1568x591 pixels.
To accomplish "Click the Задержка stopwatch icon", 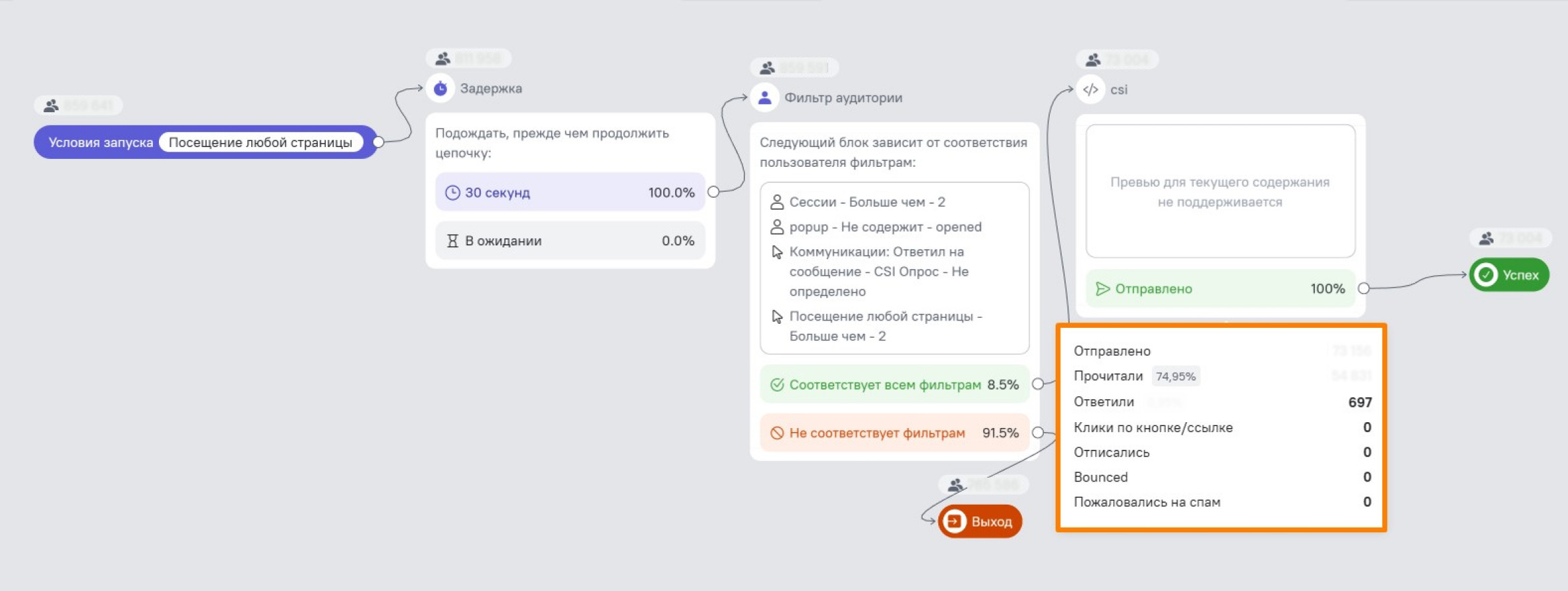I will (440, 88).
